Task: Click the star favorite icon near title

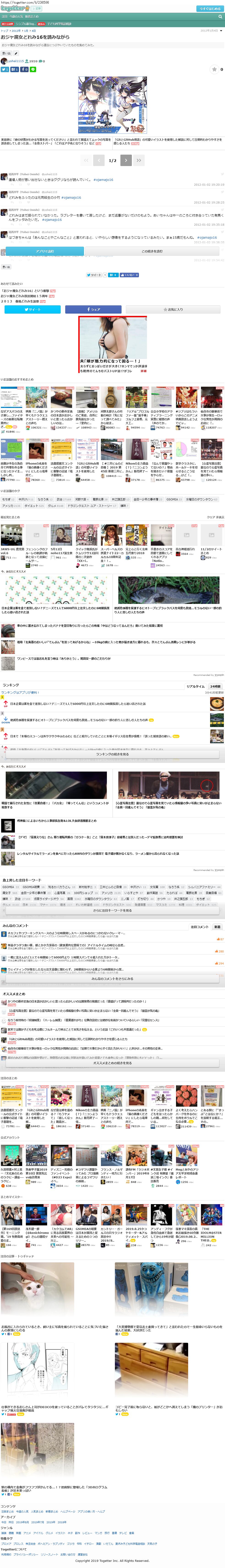Action: [x=214, y=69]
